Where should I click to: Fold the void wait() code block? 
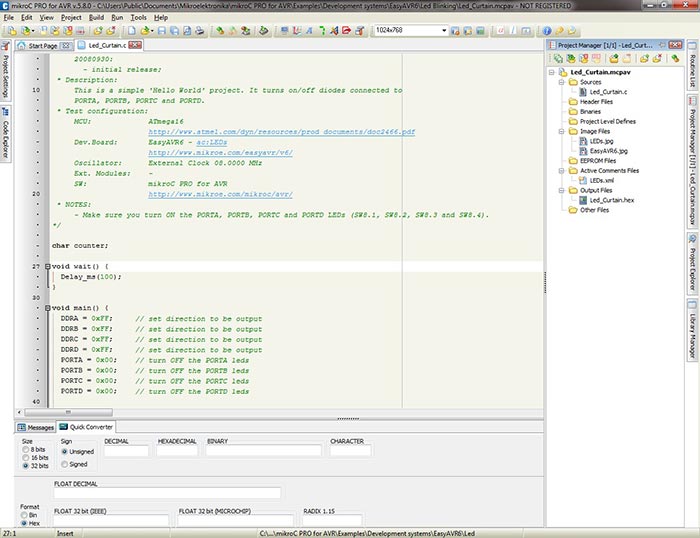[x=47, y=267]
